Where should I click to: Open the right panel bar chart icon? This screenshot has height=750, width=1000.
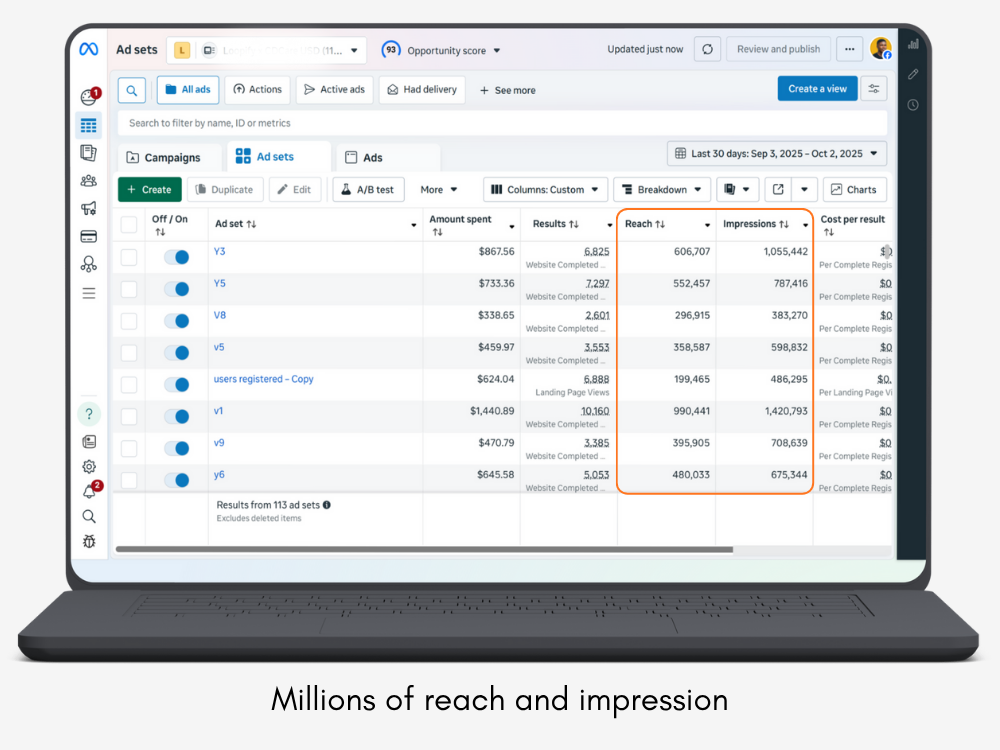913,44
